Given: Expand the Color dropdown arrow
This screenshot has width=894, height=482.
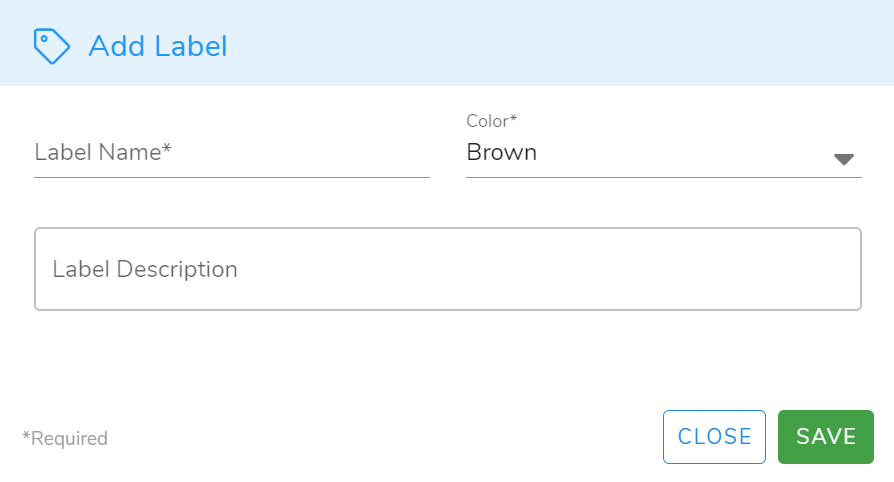Looking at the screenshot, I should point(843,159).
